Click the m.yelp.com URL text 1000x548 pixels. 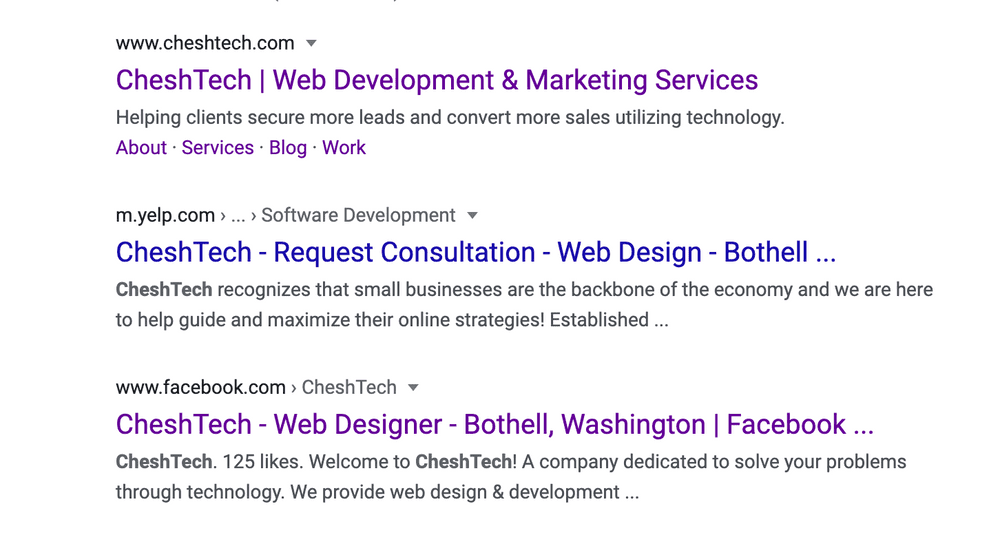point(165,216)
